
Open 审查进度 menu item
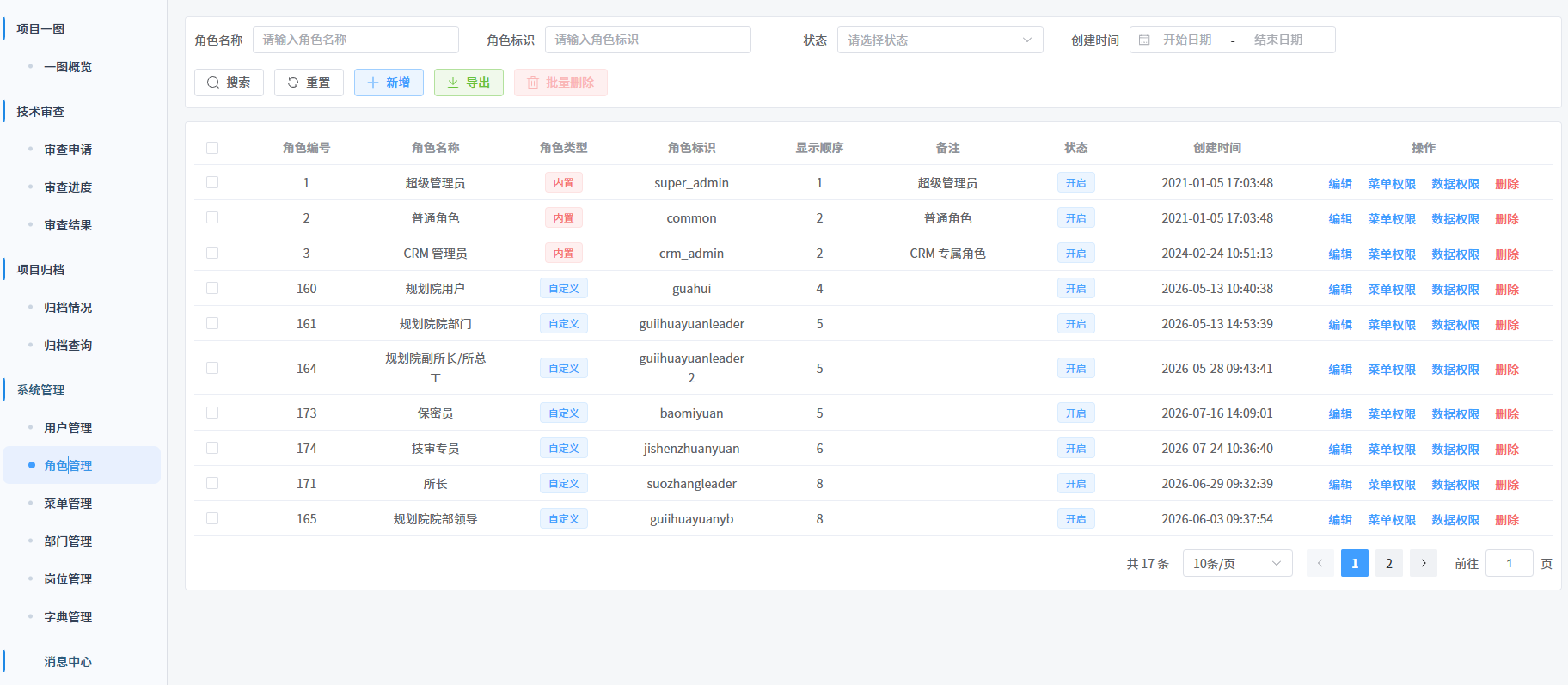(x=68, y=187)
